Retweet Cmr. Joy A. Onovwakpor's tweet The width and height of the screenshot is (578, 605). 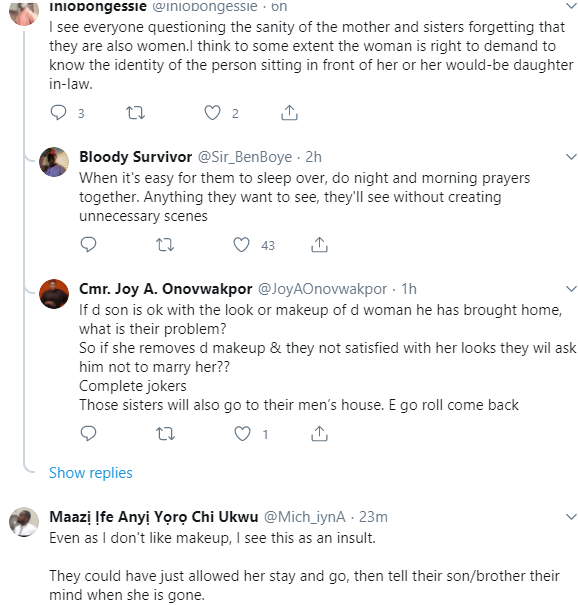click(165, 434)
